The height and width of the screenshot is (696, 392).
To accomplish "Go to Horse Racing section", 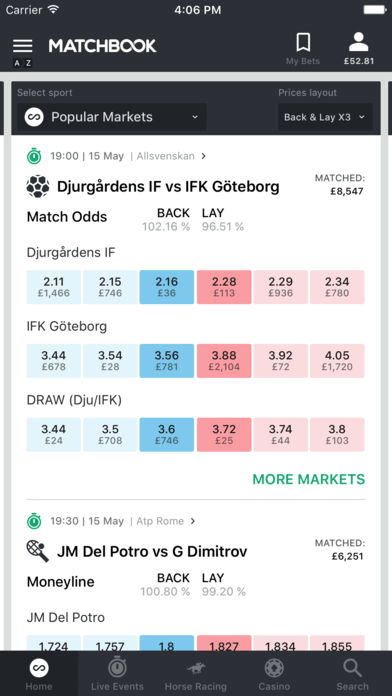I will pos(196,674).
